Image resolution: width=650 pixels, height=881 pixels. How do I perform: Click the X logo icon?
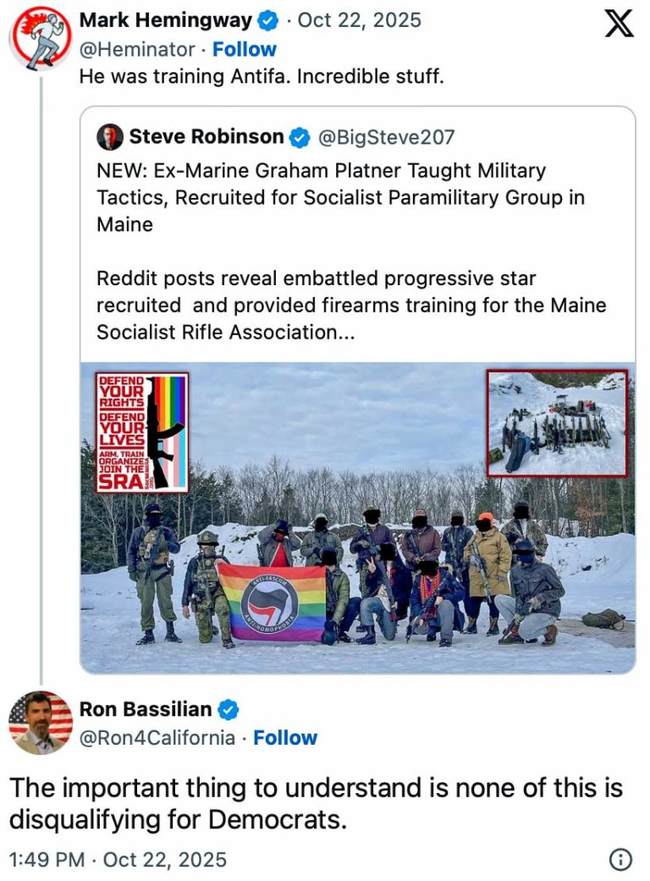620,22
